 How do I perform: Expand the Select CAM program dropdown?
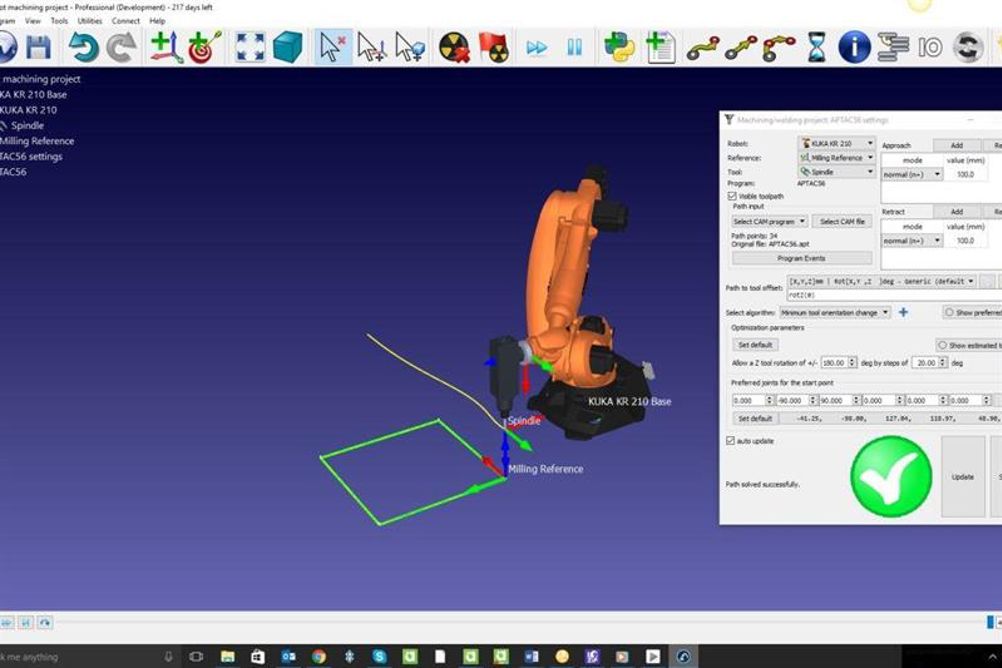click(x=769, y=221)
